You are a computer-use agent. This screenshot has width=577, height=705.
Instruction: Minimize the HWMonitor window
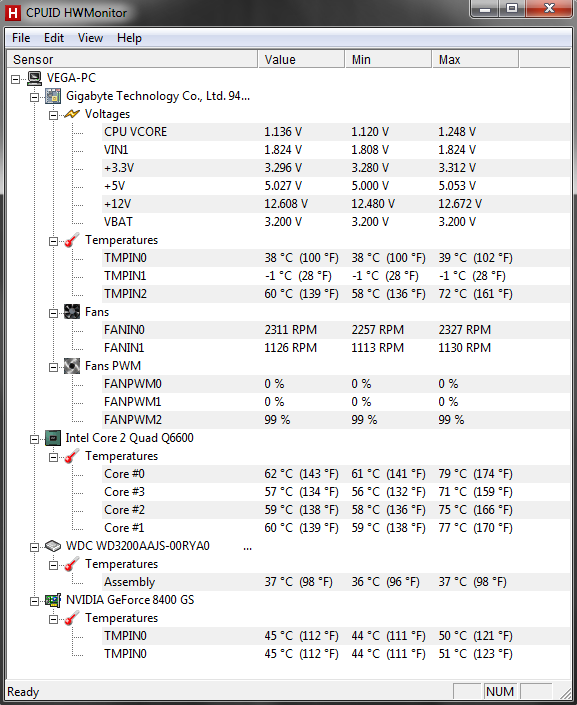[x=485, y=9]
